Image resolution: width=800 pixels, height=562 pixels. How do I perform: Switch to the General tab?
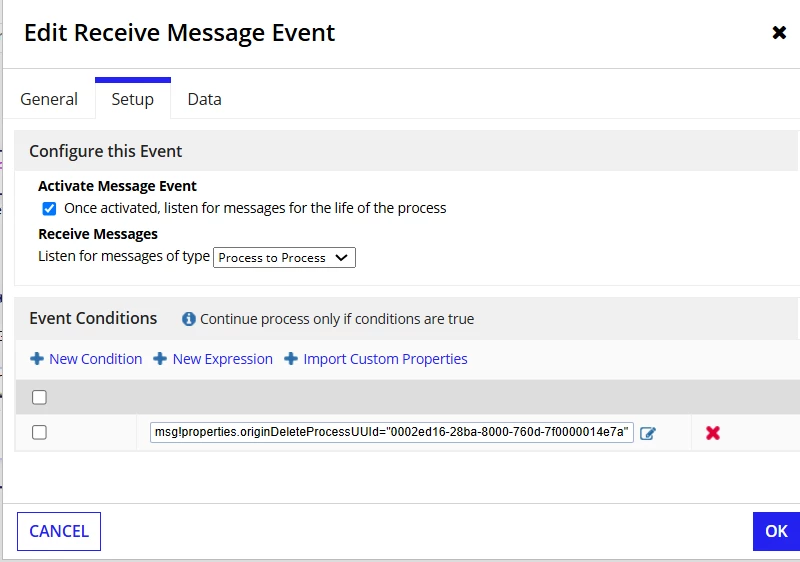coord(49,99)
